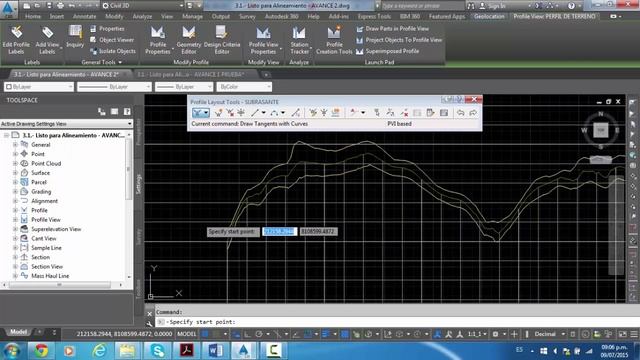
Task: Click Undo arrow in Profile Layout Tools
Action: point(460,113)
